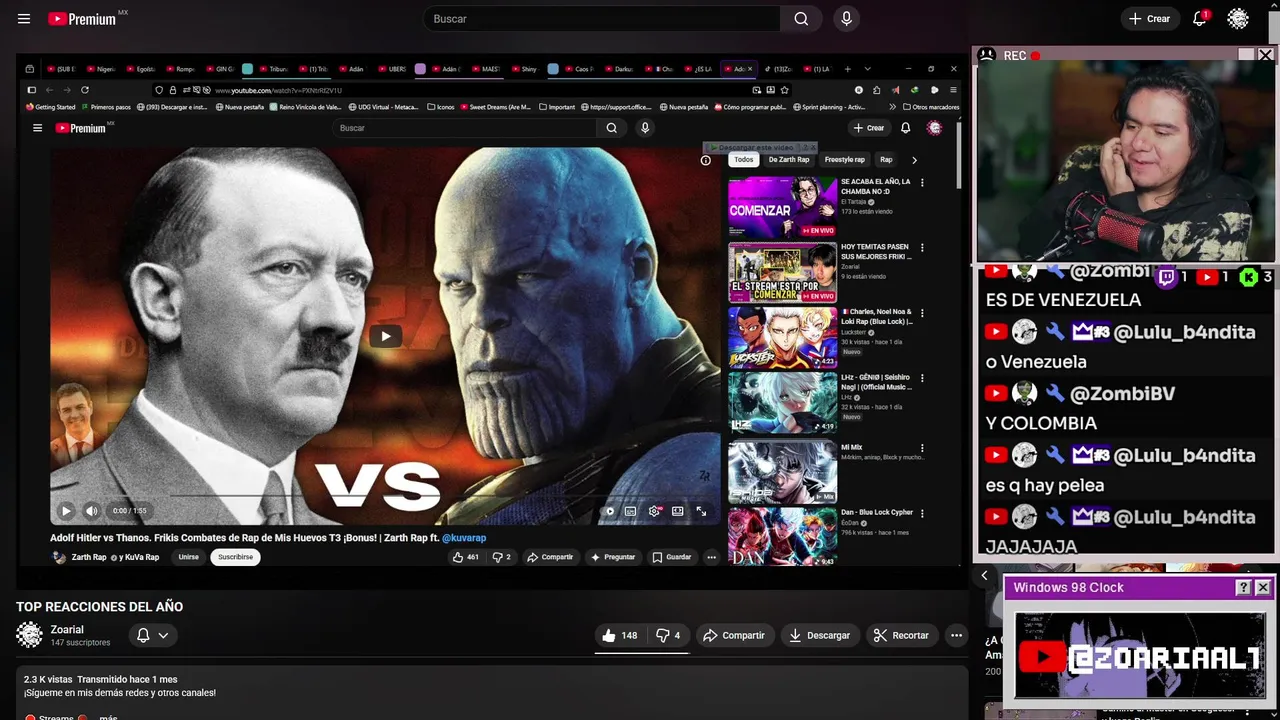This screenshot has height=720, width=1280.
Task: Open the notifications bell with the red badge
Action: coord(1200,18)
